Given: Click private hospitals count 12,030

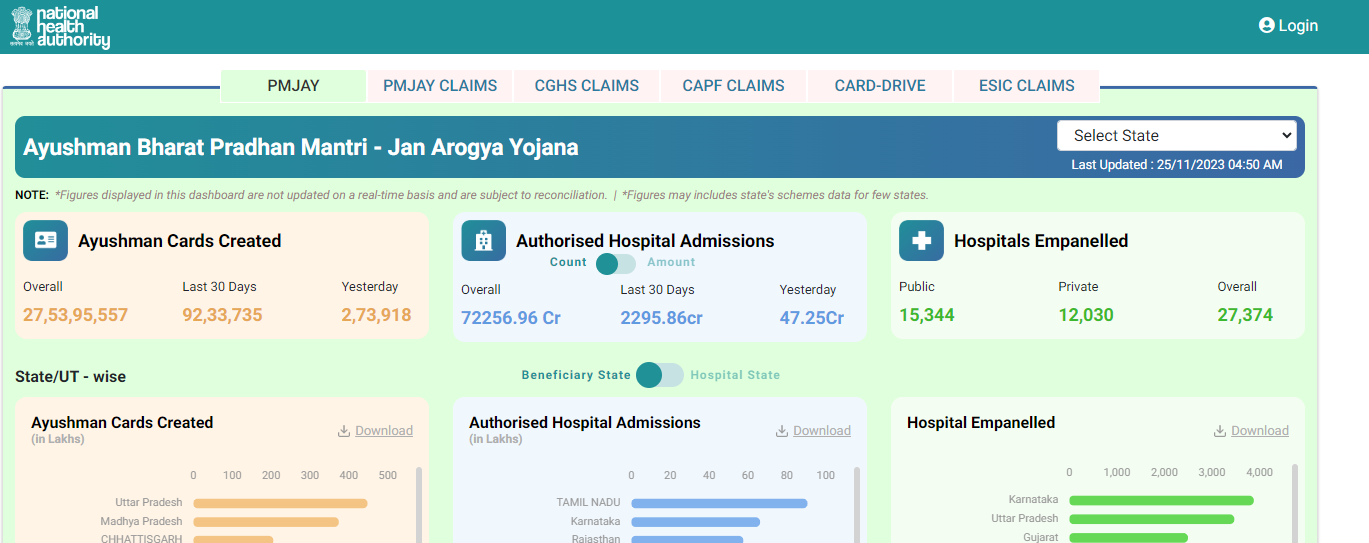Looking at the screenshot, I should (x=1086, y=315).
